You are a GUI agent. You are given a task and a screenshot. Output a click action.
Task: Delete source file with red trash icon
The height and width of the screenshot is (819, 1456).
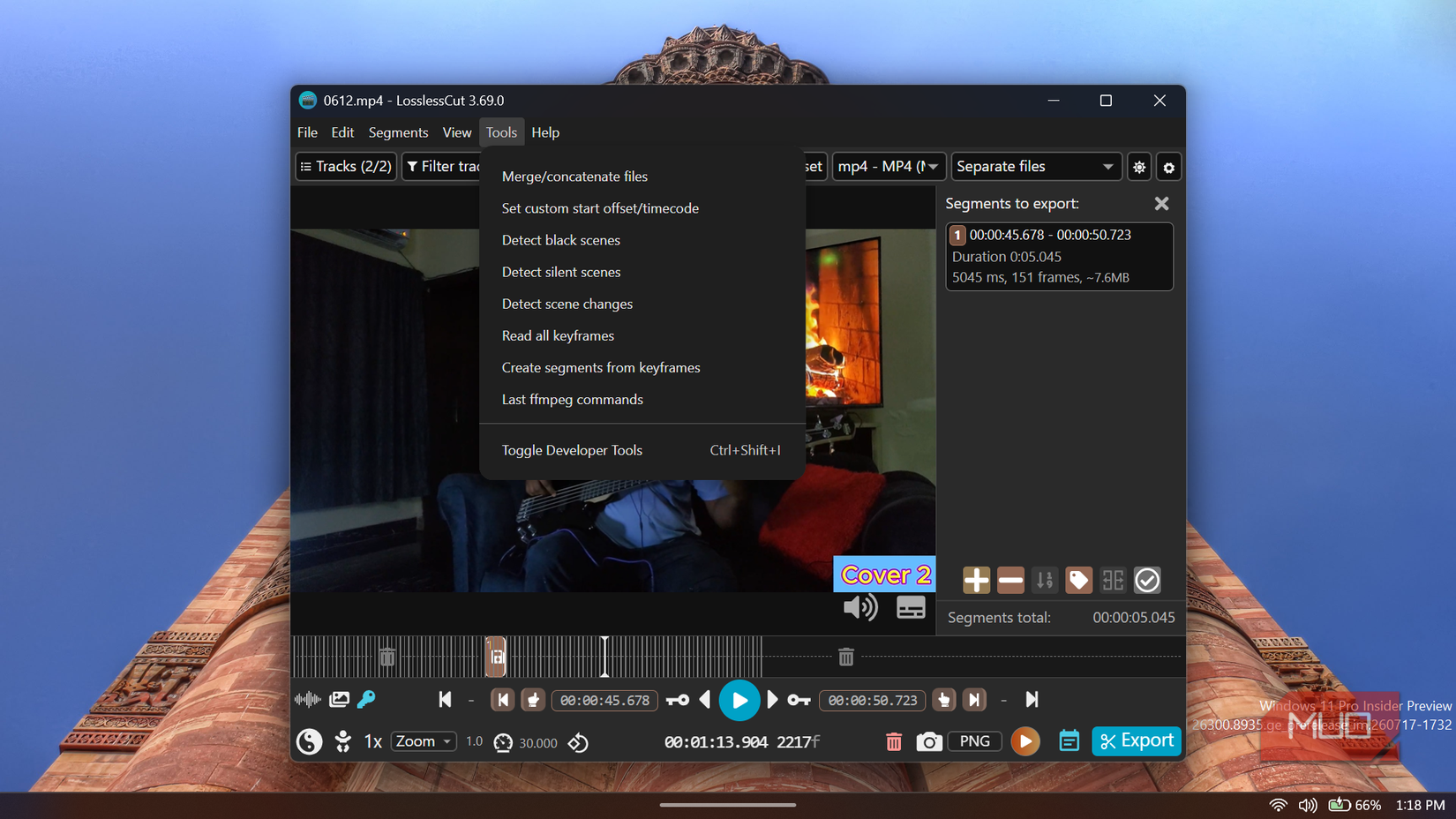click(894, 741)
